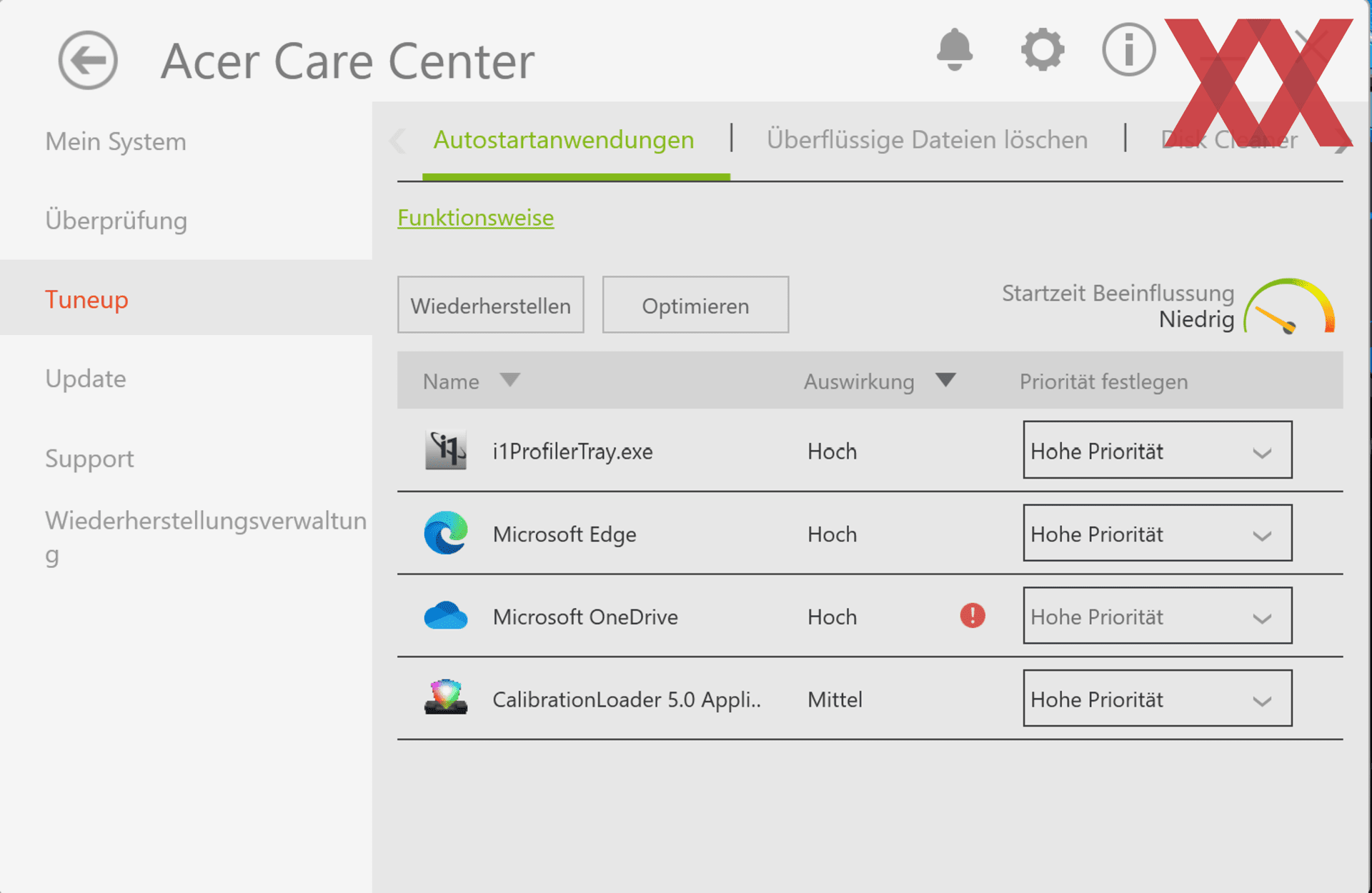Open priority dropdown for i1ProfilerTray.exe
Image resolution: width=1372 pixels, height=893 pixels.
[x=1157, y=449]
